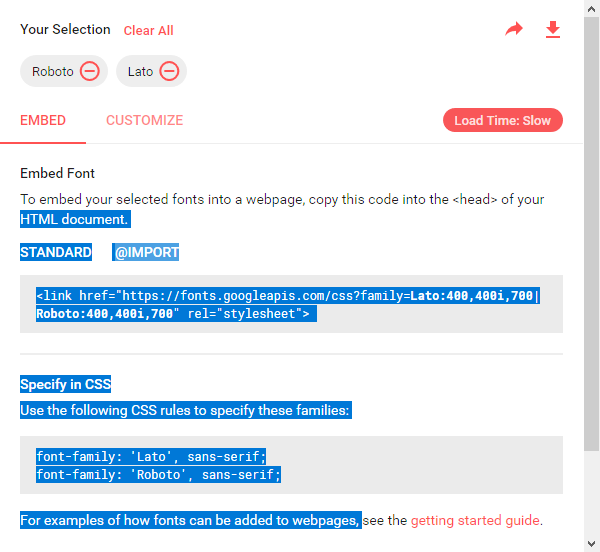This screenshot has height=552, width=600.
Task: Click the font-family Lato CSS line
Action: [x=151, y=456]
